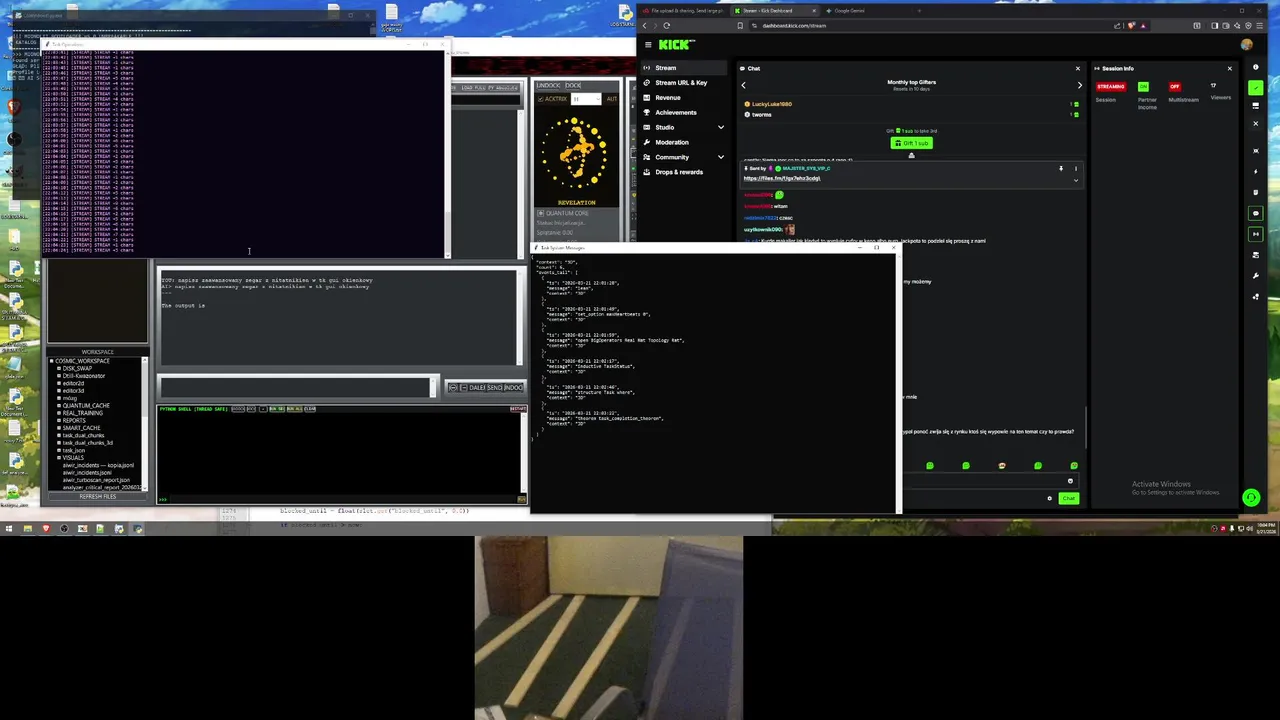This screenshot has width=1280, height=720.
Task: Expand the Studio sidebar section
Action: [720, 127]
